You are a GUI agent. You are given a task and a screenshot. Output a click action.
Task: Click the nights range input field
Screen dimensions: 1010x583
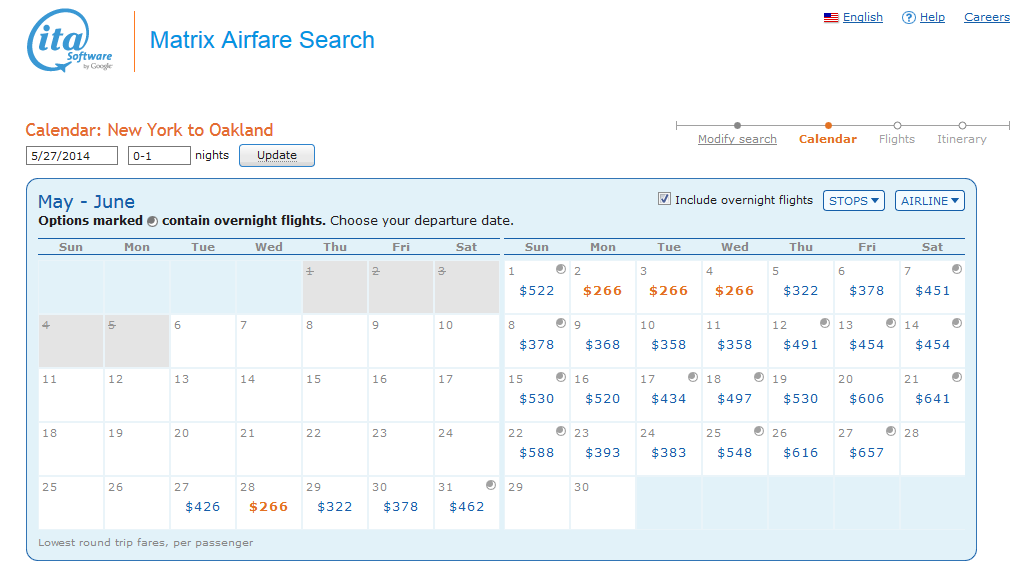point(159,156)
